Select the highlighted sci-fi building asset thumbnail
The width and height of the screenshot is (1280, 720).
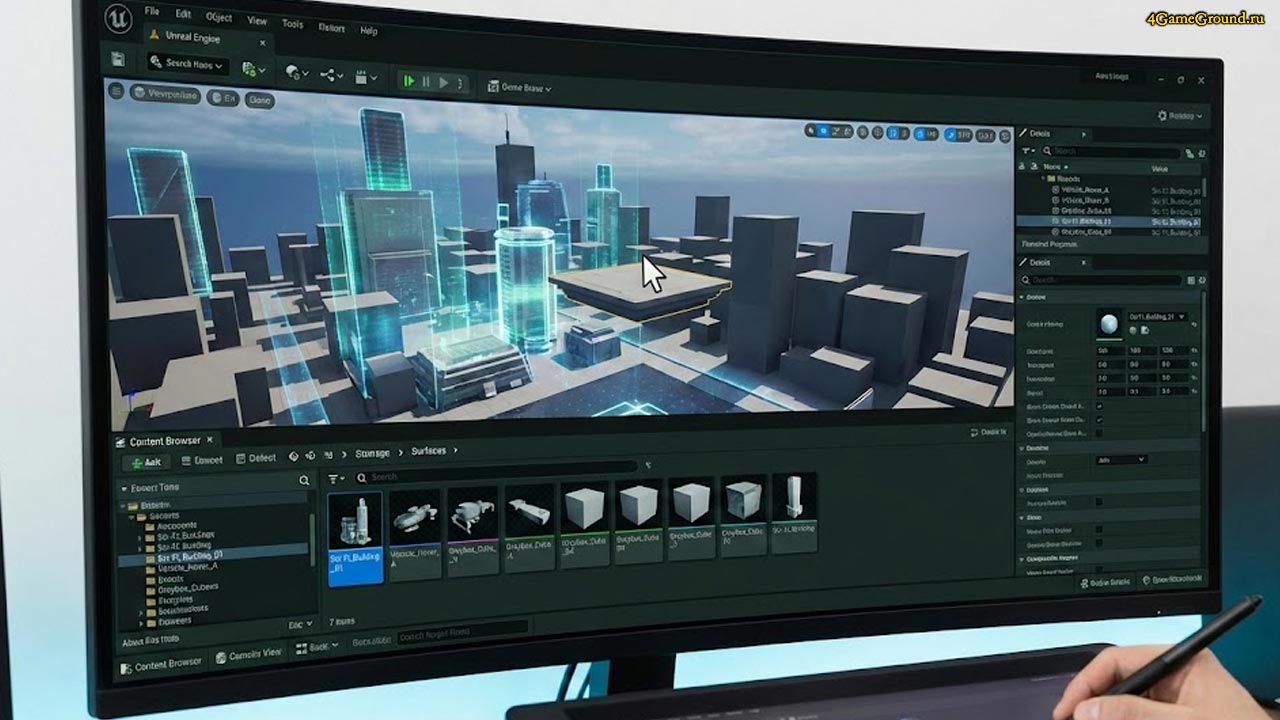point(355,535)
